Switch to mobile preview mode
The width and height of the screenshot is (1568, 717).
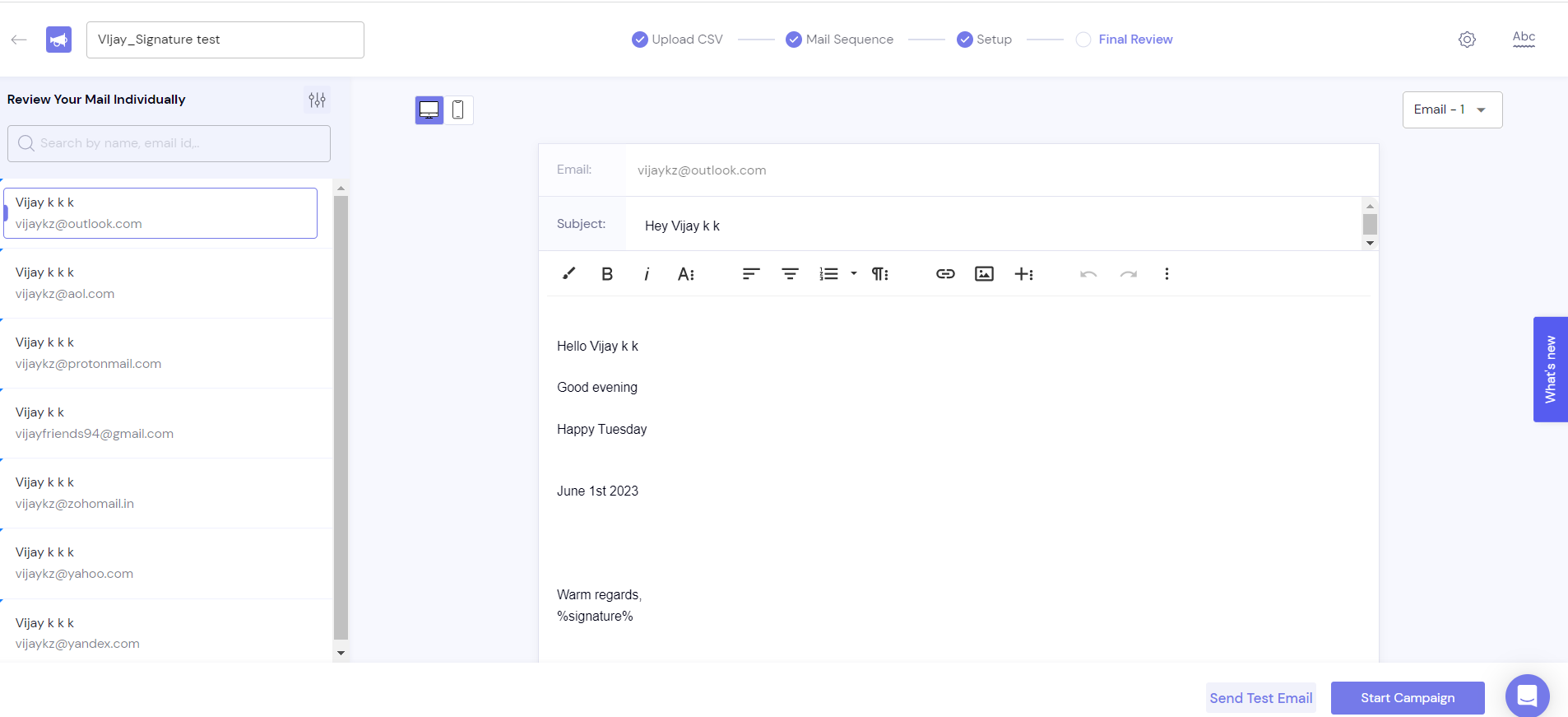458,109
